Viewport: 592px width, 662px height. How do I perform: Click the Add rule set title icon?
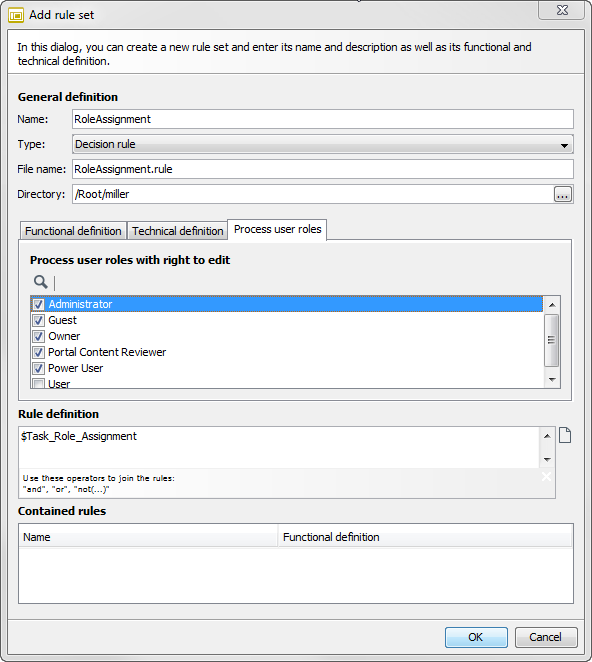(16, 15)
